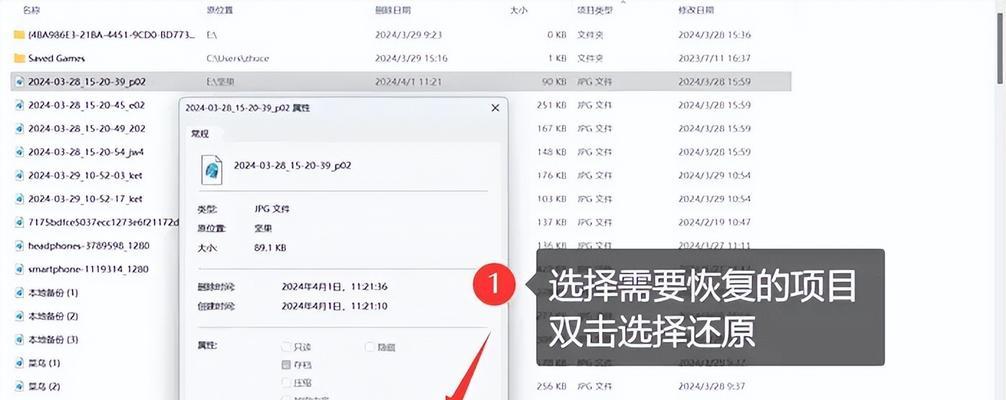Screen dimensions: 1006x400
Task: Sort by the 项目类型 column header
Action: pyautogui.click(x=595, y=10)
